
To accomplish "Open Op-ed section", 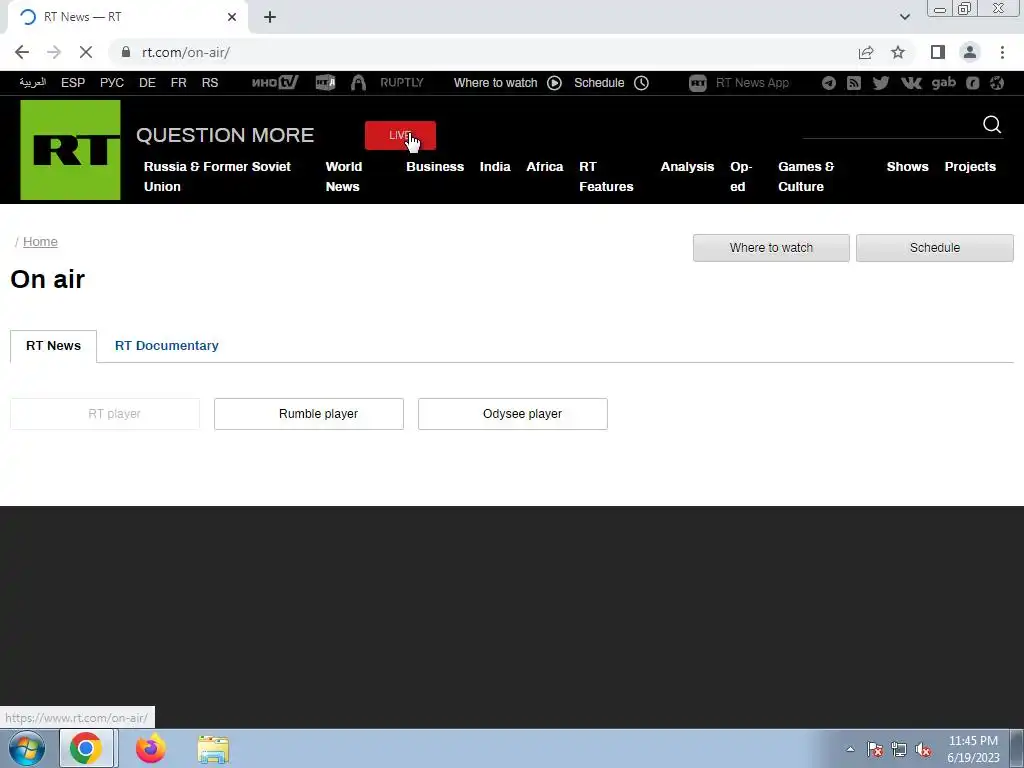I will [741, 176].
